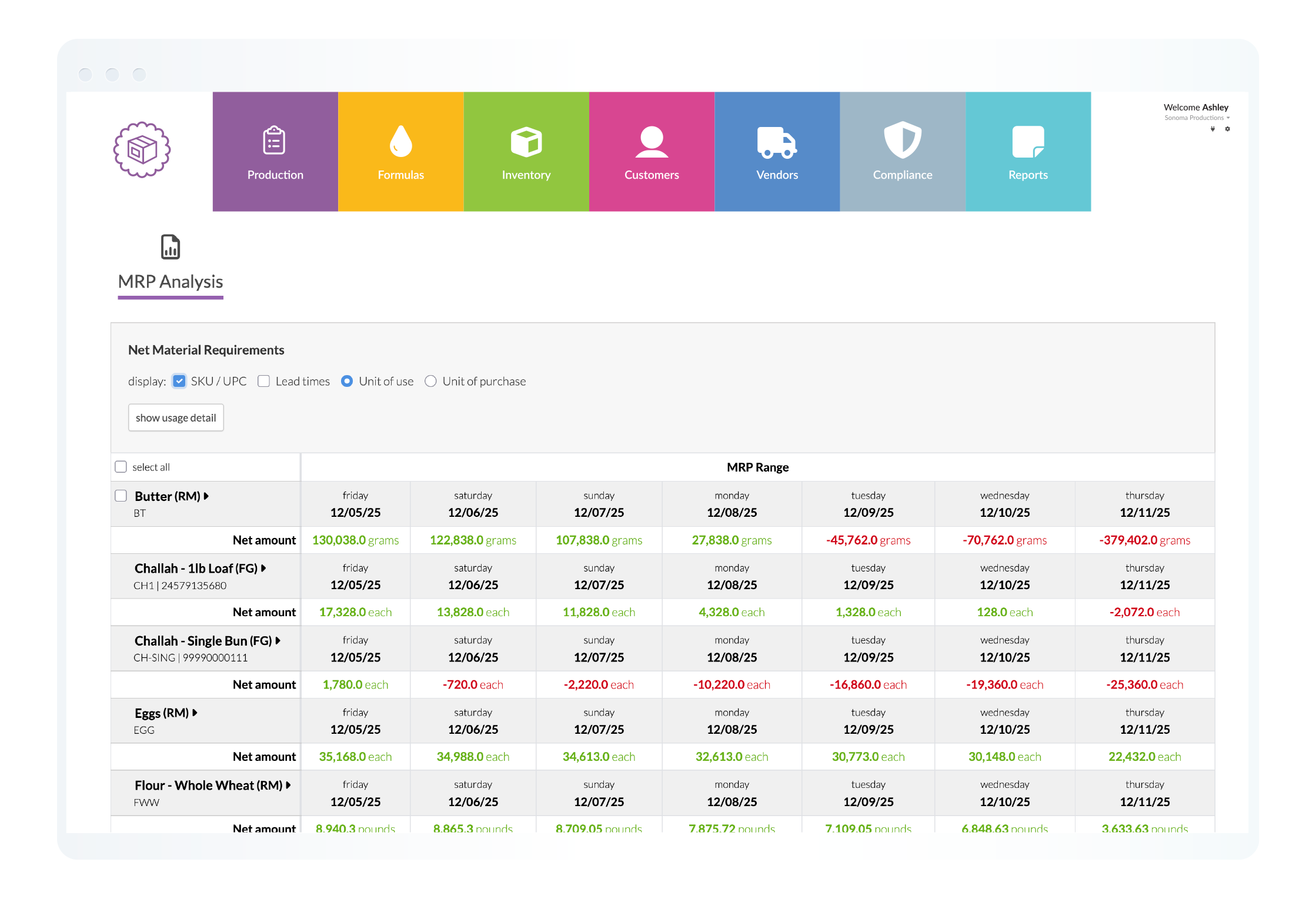Go to the Inventory box tile
Image resolution: width=1316 pixels, height=899 pixels.
point(526,152)
